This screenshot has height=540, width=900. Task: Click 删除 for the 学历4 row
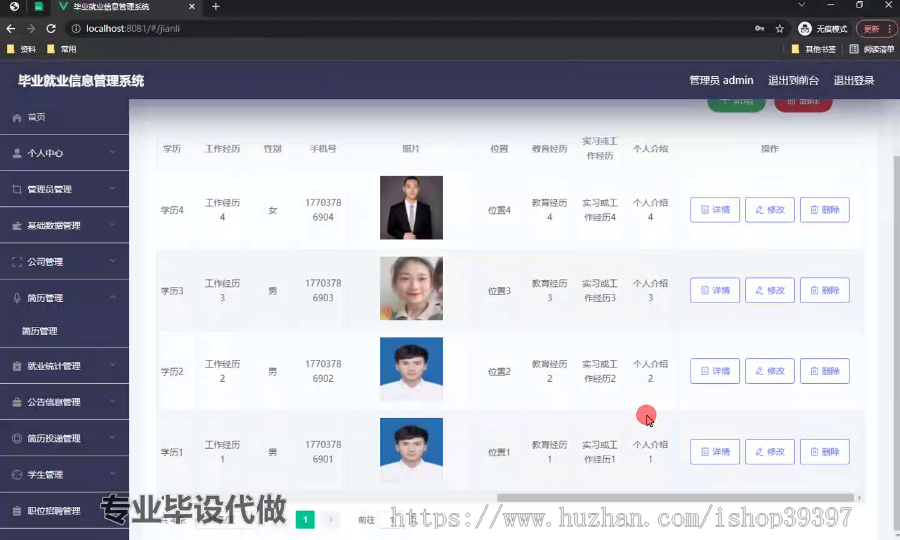click(825, 210)
